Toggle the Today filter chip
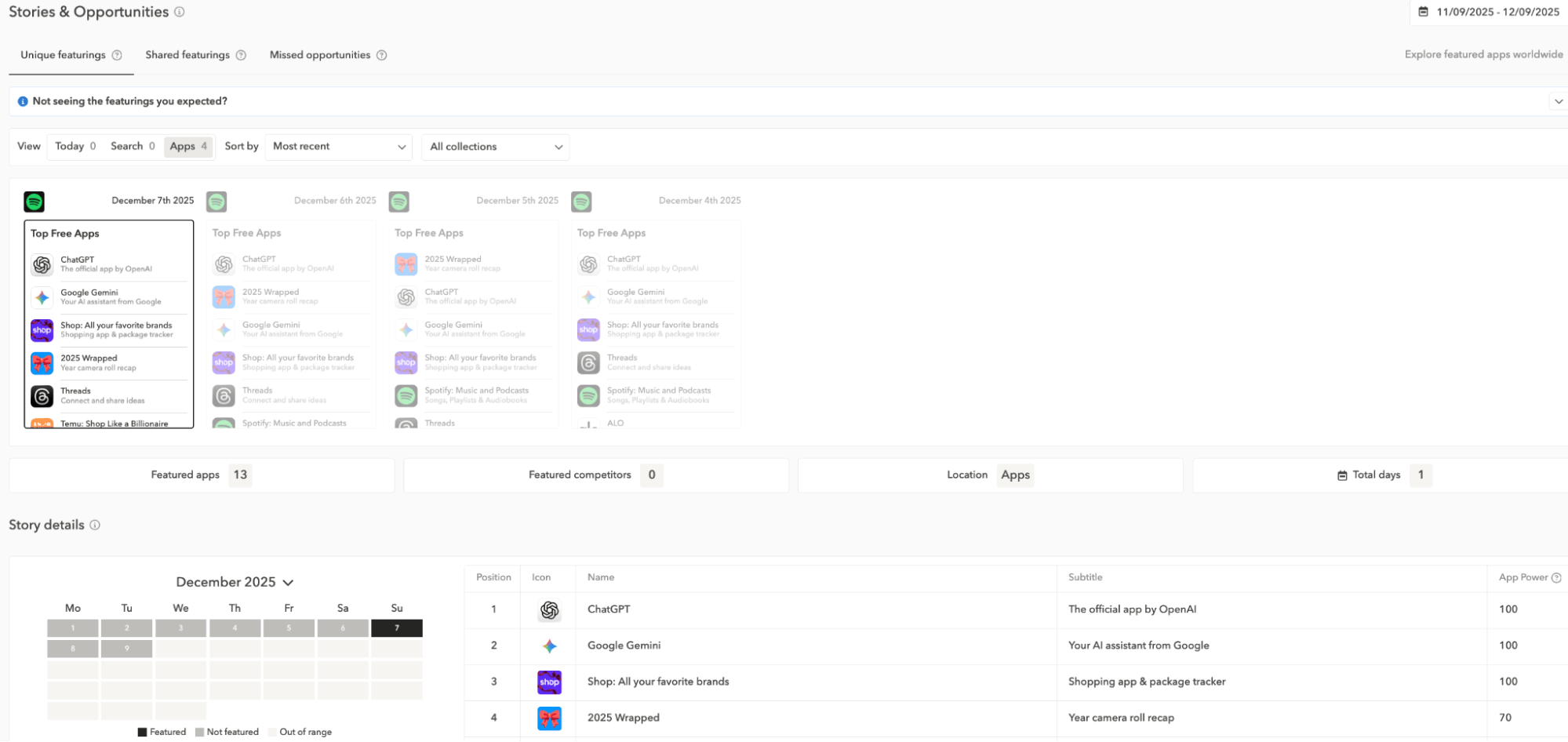This screenshot has width=1568, height=742. click(x=75, y=146)
